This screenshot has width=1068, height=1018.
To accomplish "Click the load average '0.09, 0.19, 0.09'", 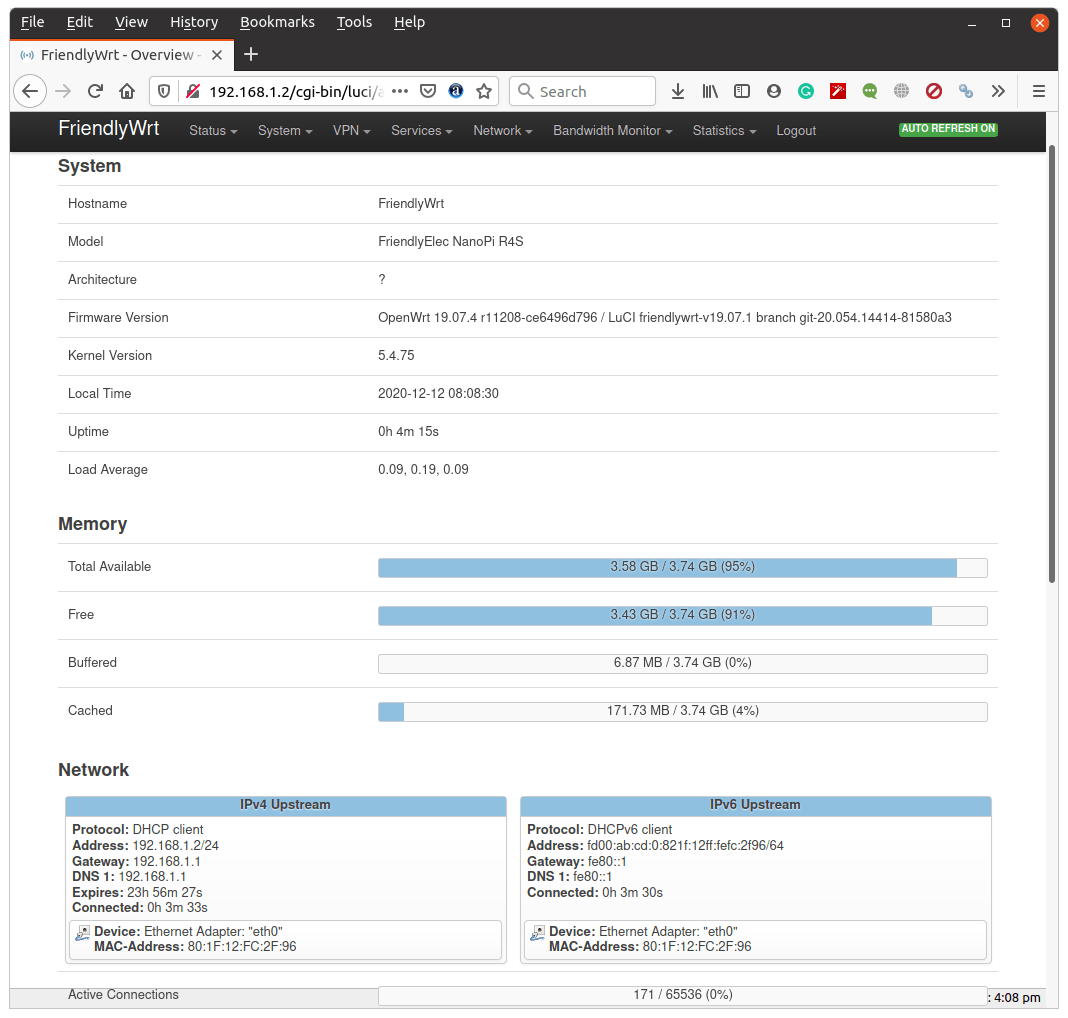I will pyautogui.click(x=423, y=470).
